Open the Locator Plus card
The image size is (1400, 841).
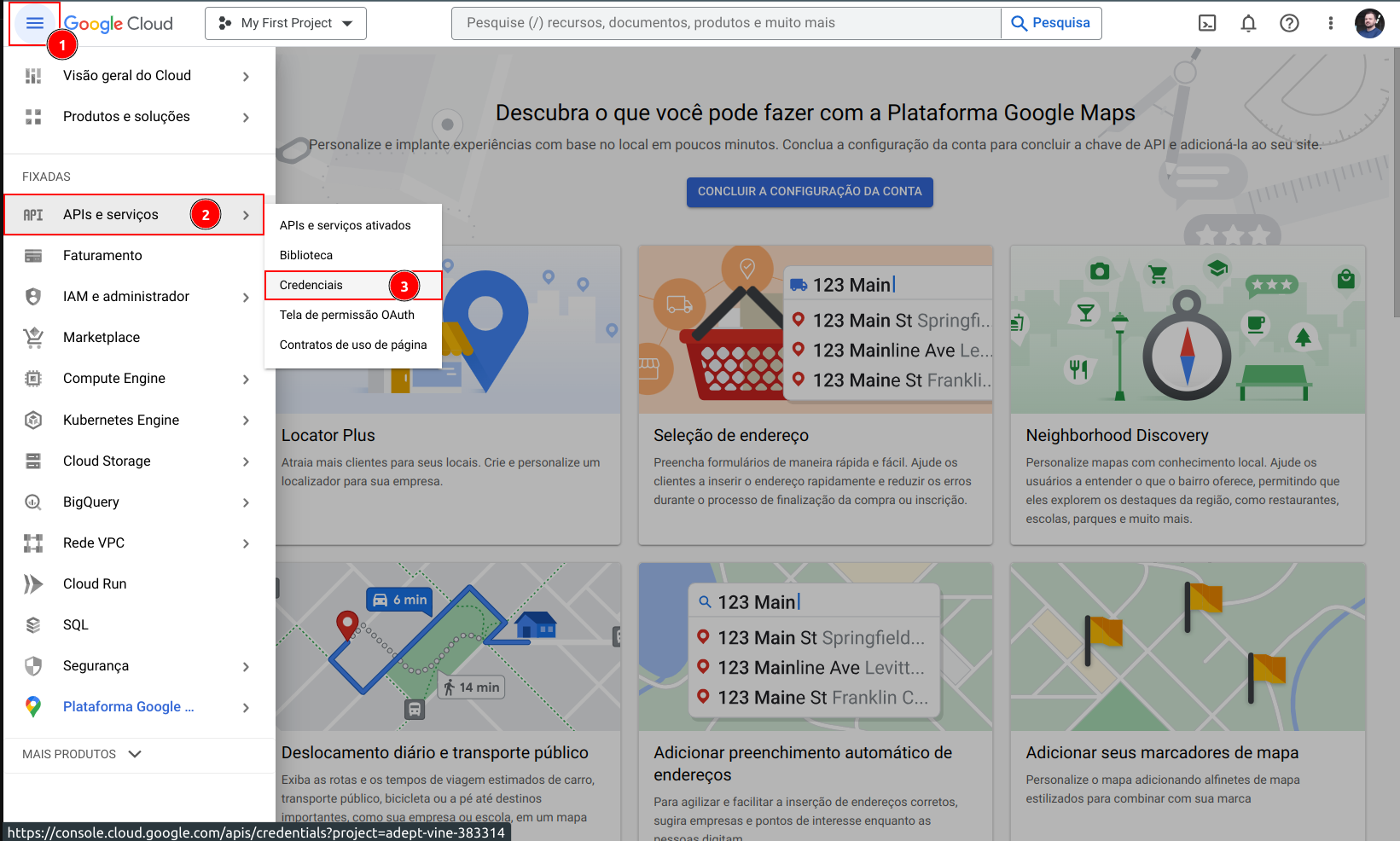448,395
